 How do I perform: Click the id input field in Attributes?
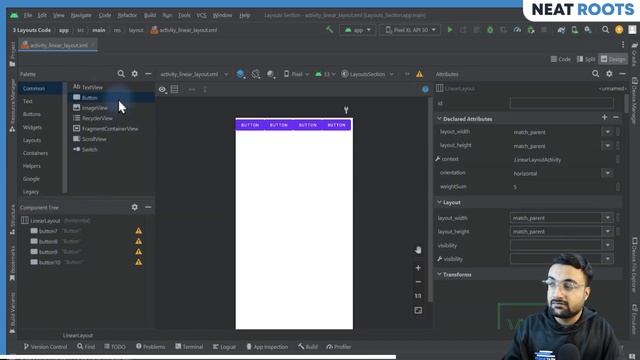click(x=562, y=103)
